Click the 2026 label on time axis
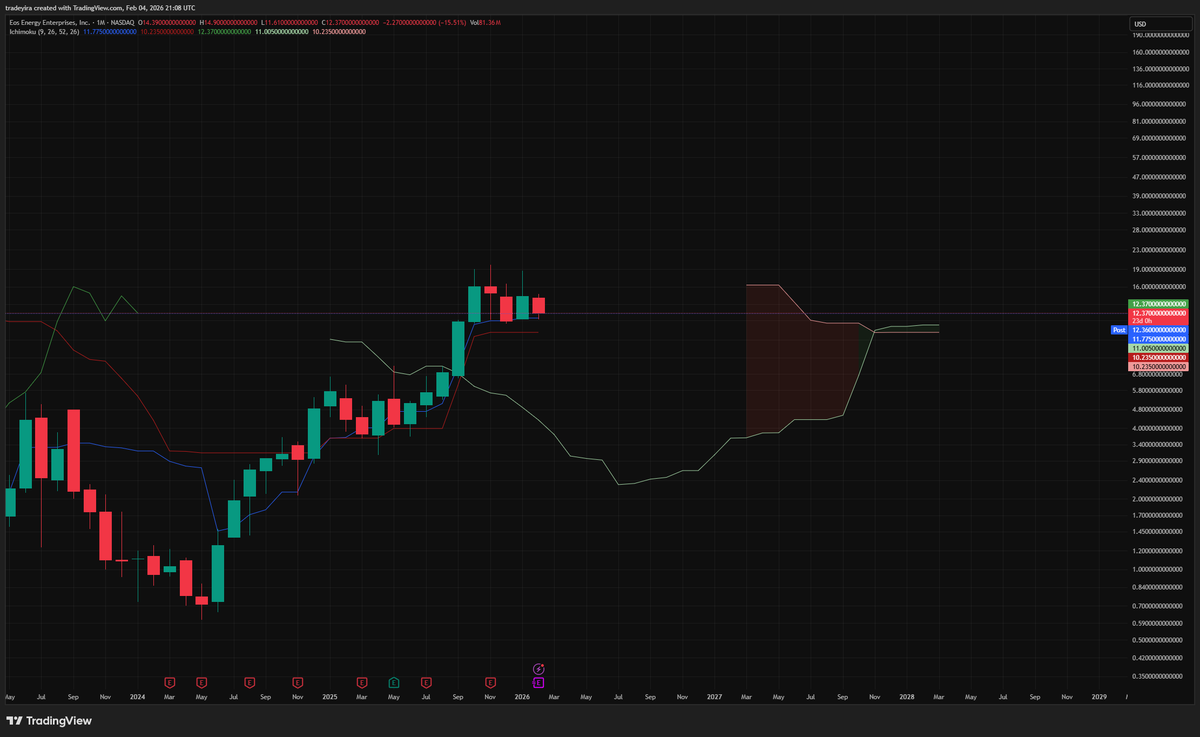1200x737 pixels. (522, 696)
